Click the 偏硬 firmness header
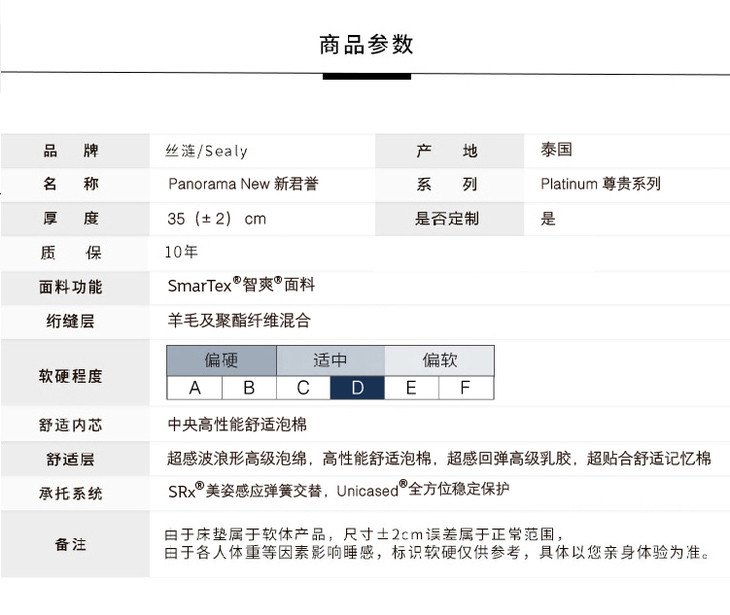Image resolution: width=730 pixels, height=615 pixels. pos(221,360)
